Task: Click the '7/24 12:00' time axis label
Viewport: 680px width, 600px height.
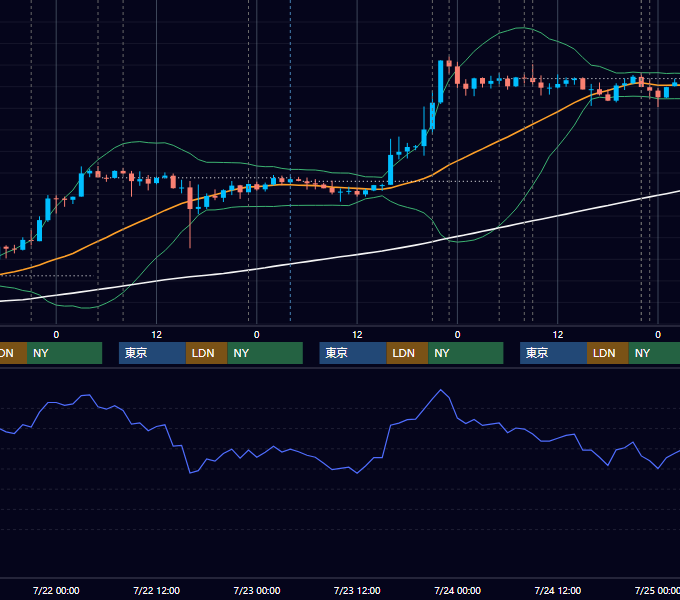Action: point(558,590)
